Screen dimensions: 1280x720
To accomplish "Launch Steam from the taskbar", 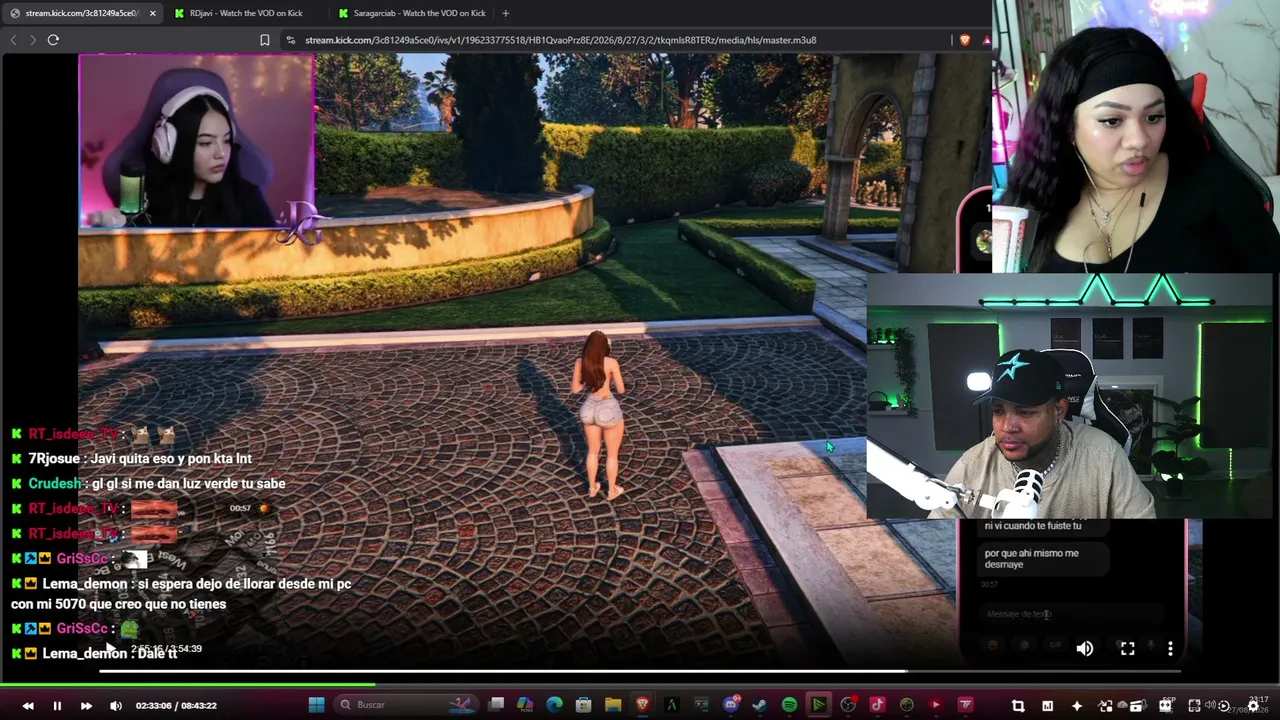I will (760, 705).
